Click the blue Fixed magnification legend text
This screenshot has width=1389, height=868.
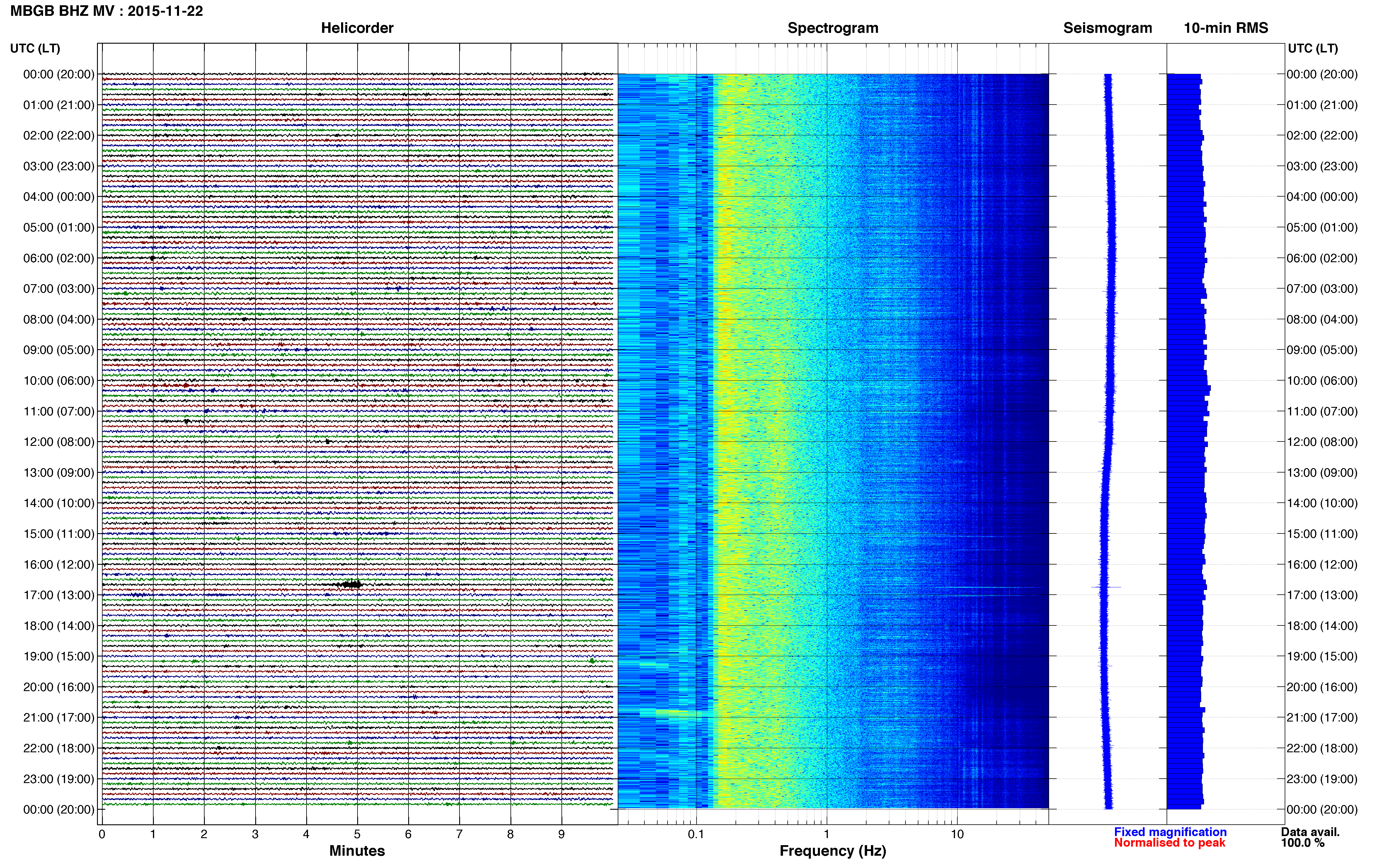tap(1170, 832)
